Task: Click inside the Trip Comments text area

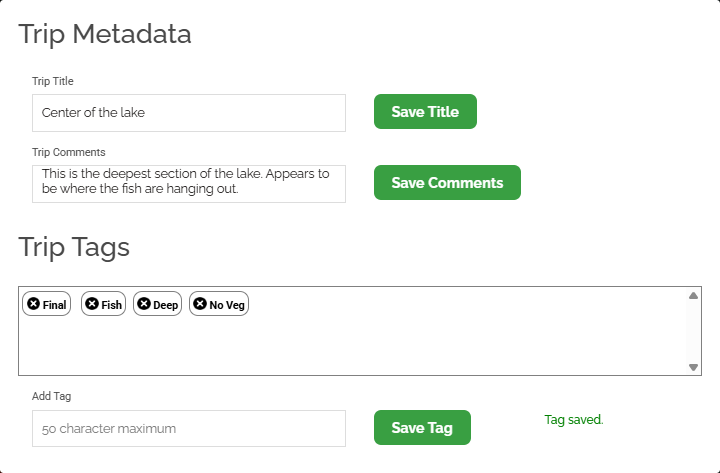Action: 189,183
